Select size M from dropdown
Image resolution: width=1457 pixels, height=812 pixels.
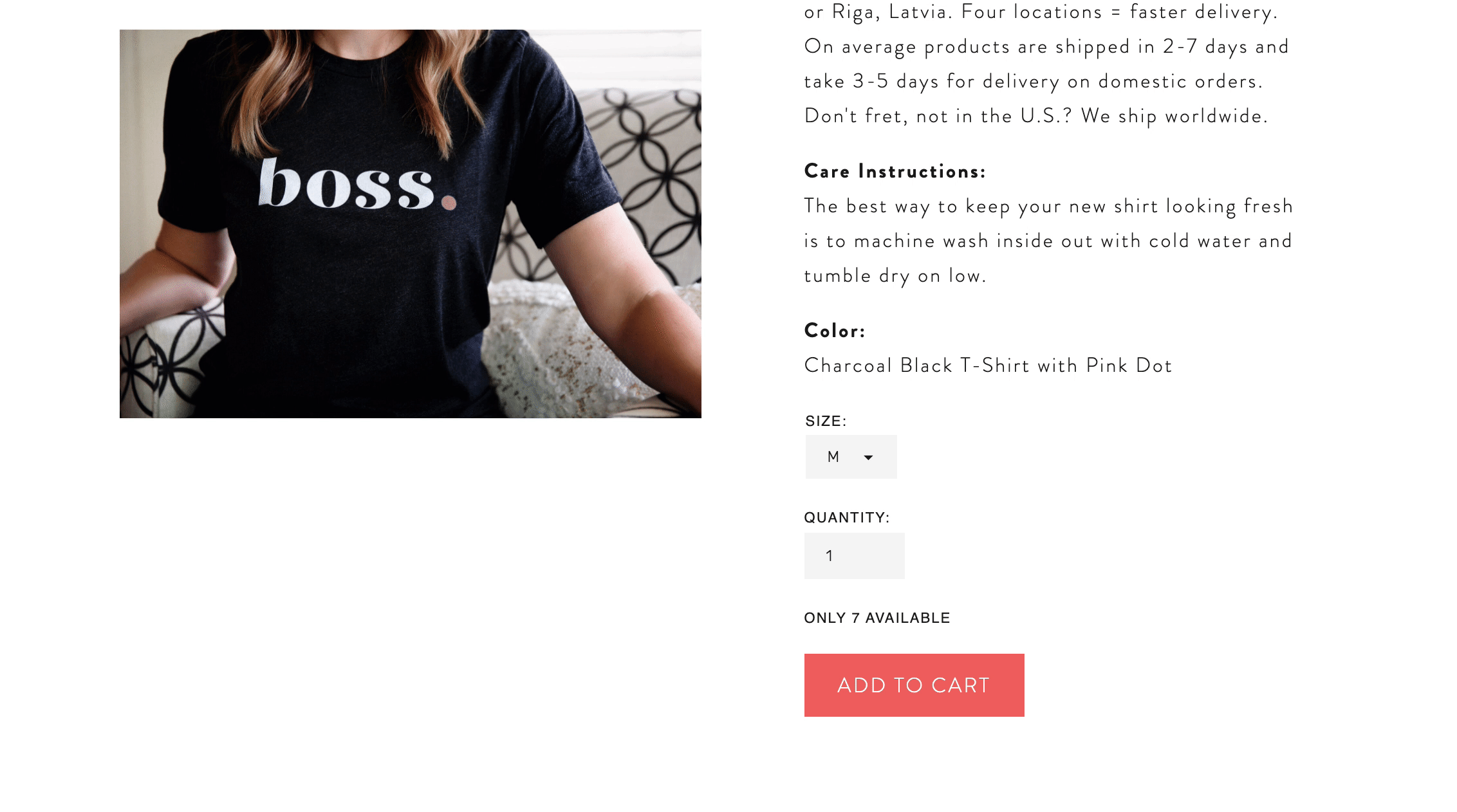click(850, 457)
